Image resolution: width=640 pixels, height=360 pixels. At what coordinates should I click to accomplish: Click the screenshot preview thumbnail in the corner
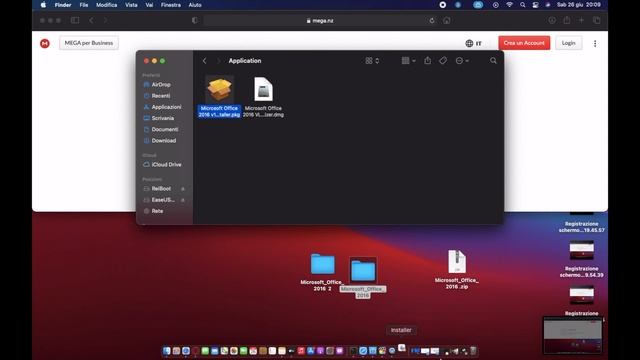(x=572, y=336)
